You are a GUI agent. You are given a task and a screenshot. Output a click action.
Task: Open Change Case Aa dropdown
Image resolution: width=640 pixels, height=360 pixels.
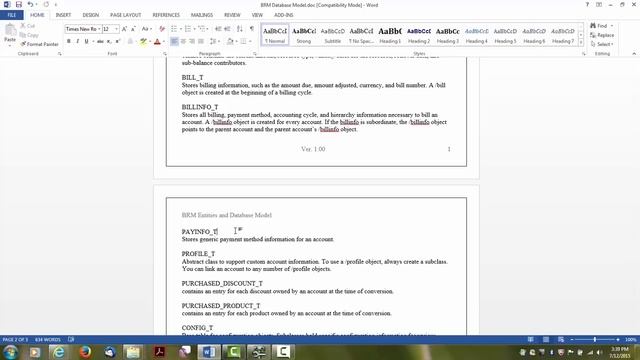(147, 29)
